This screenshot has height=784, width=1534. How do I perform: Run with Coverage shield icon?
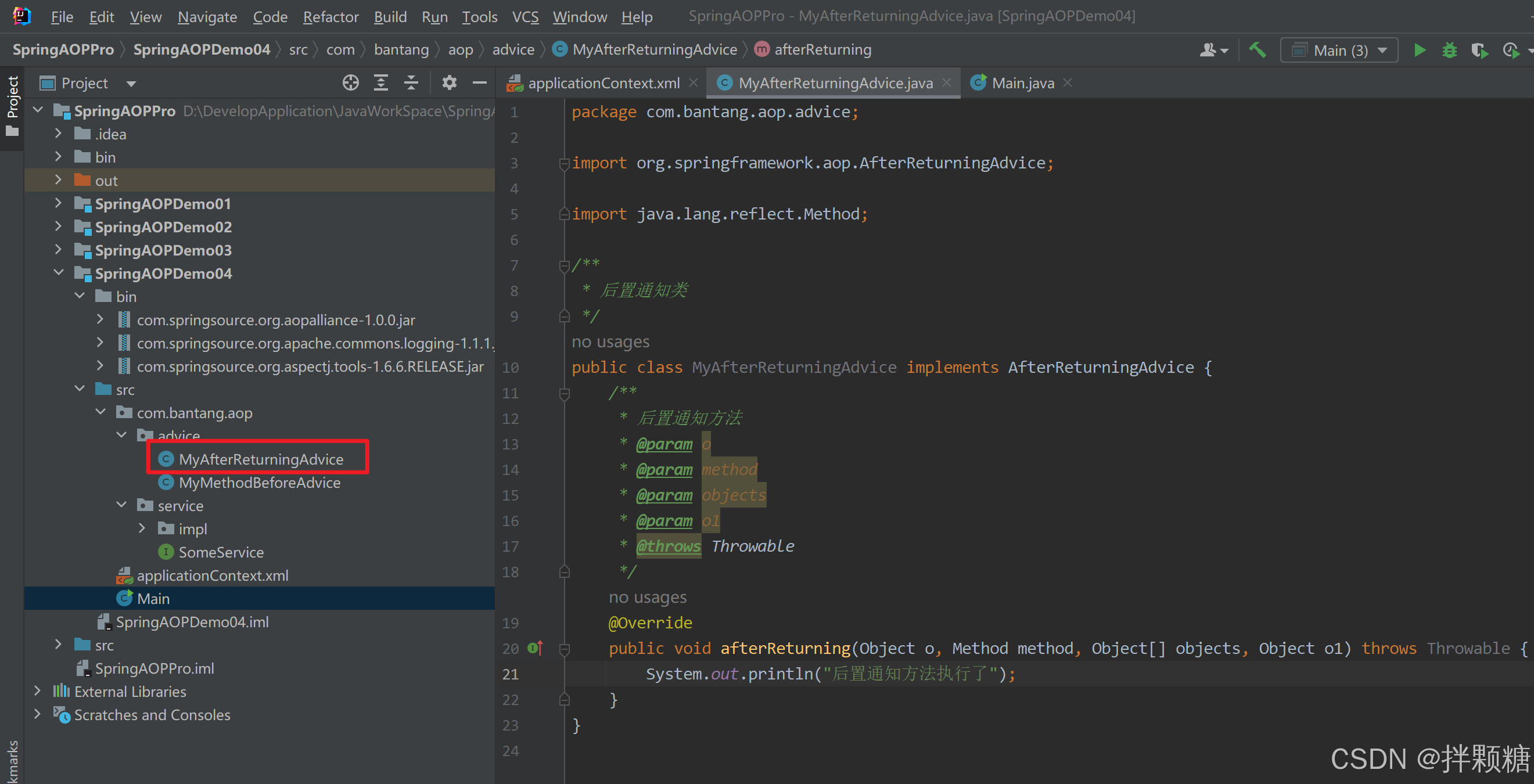click(x=1479, y=50)
